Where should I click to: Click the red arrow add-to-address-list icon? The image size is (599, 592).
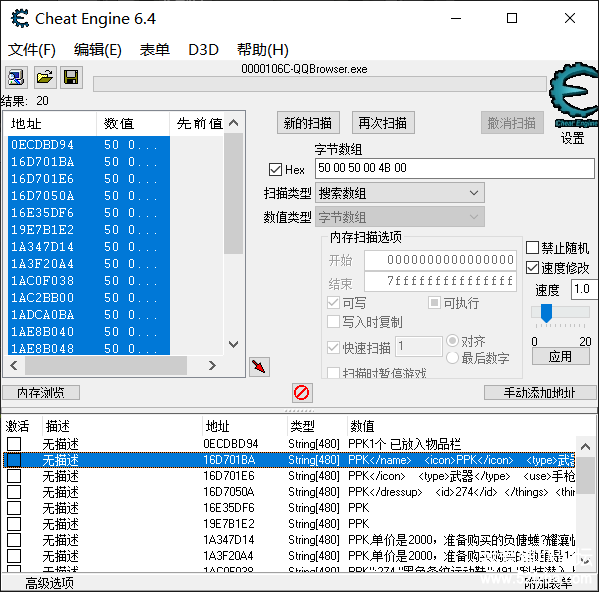(x=259, y=367)
